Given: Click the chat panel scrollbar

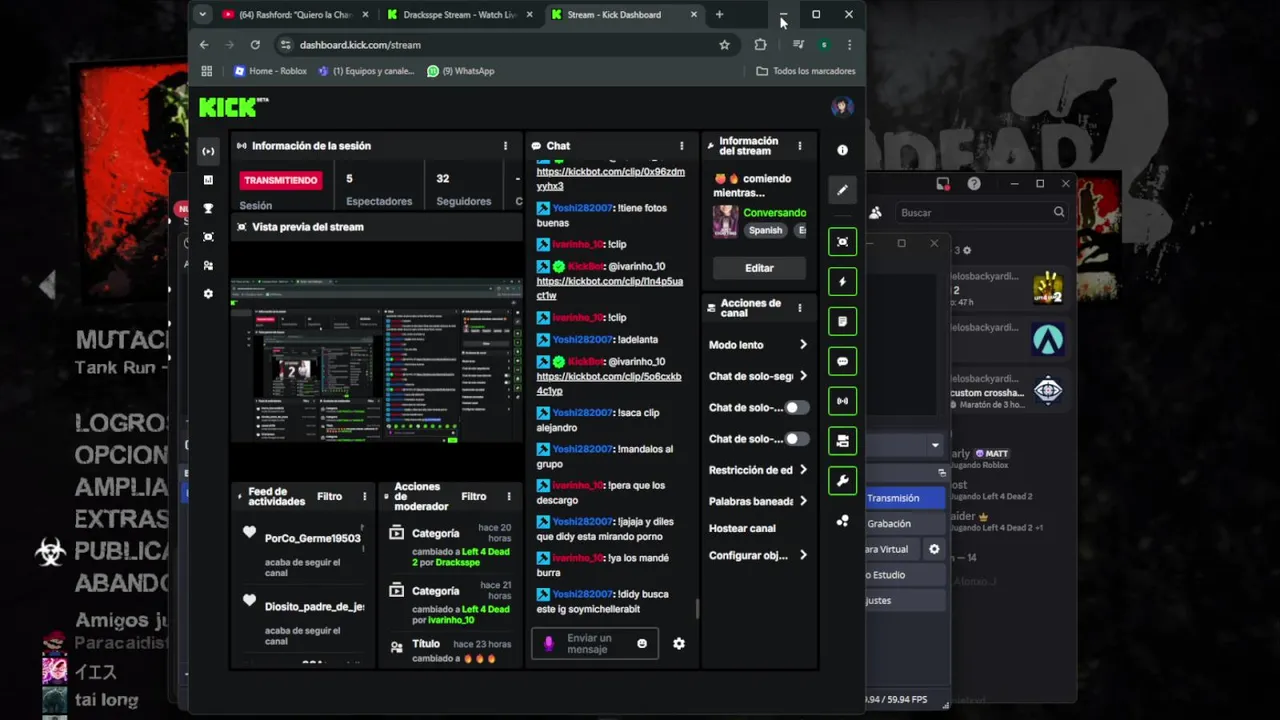Looking at the screenshot, I should 697,608.
